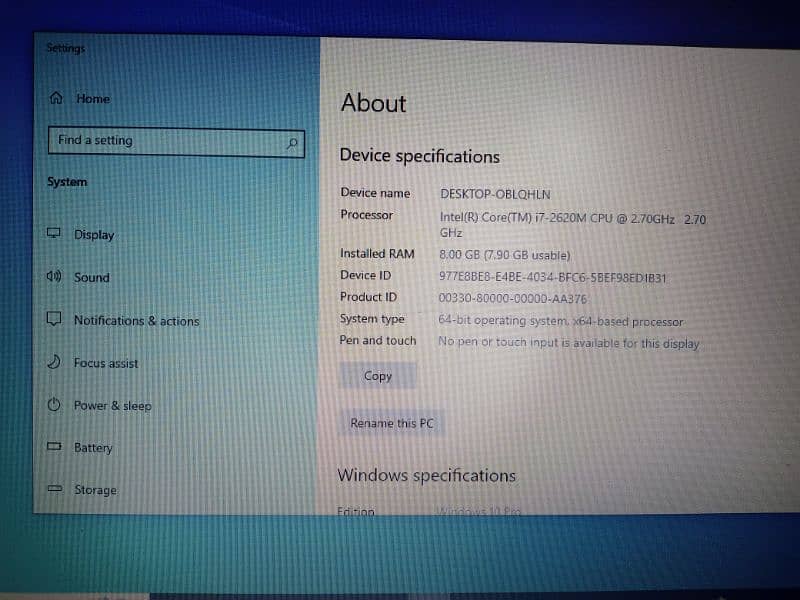Screen dimensions: 800x600
Task: Select the Power & sleep text label
Action: (x=112, y=406)
